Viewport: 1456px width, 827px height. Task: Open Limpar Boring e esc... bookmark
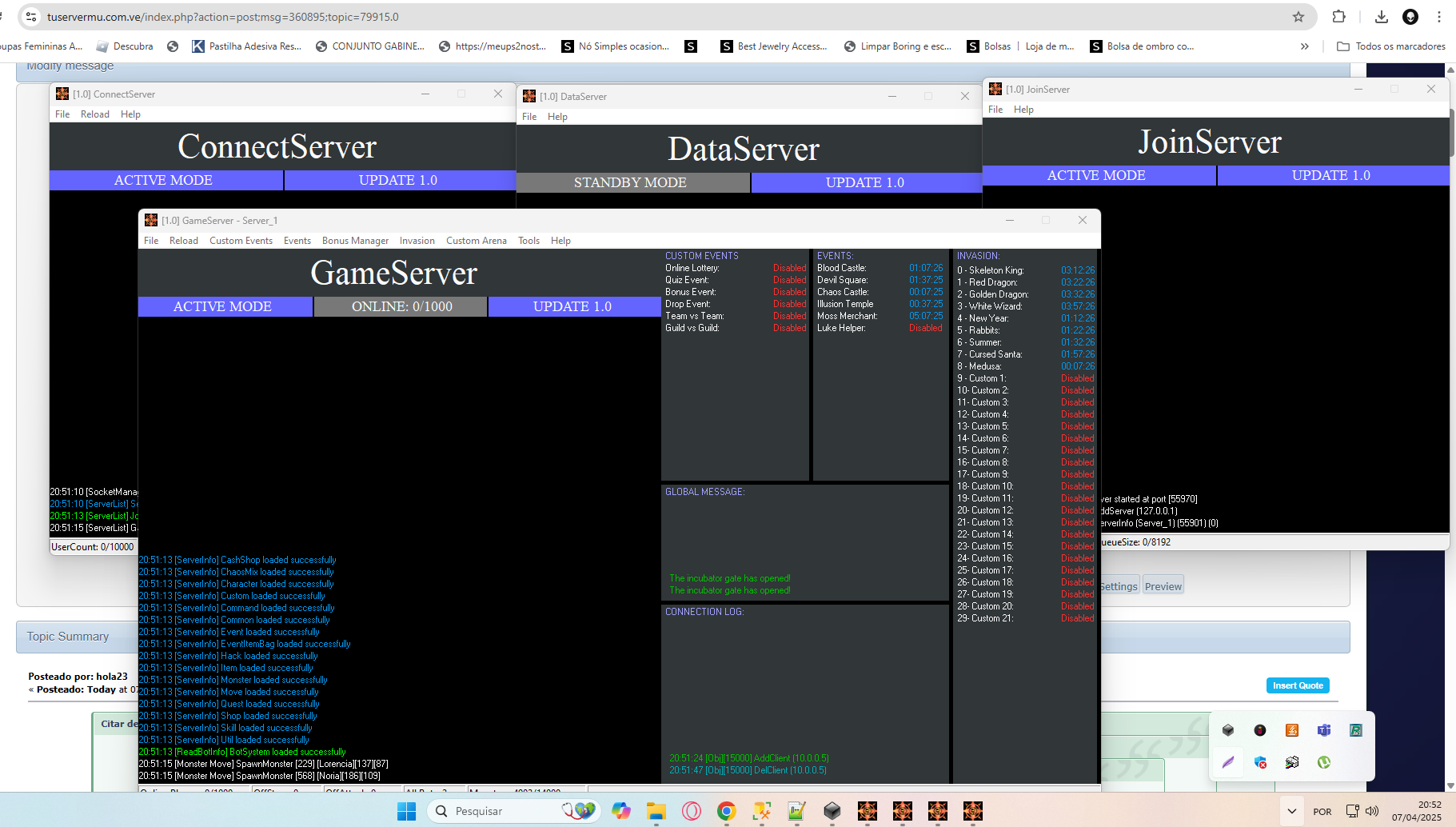(x=898, y=46)
